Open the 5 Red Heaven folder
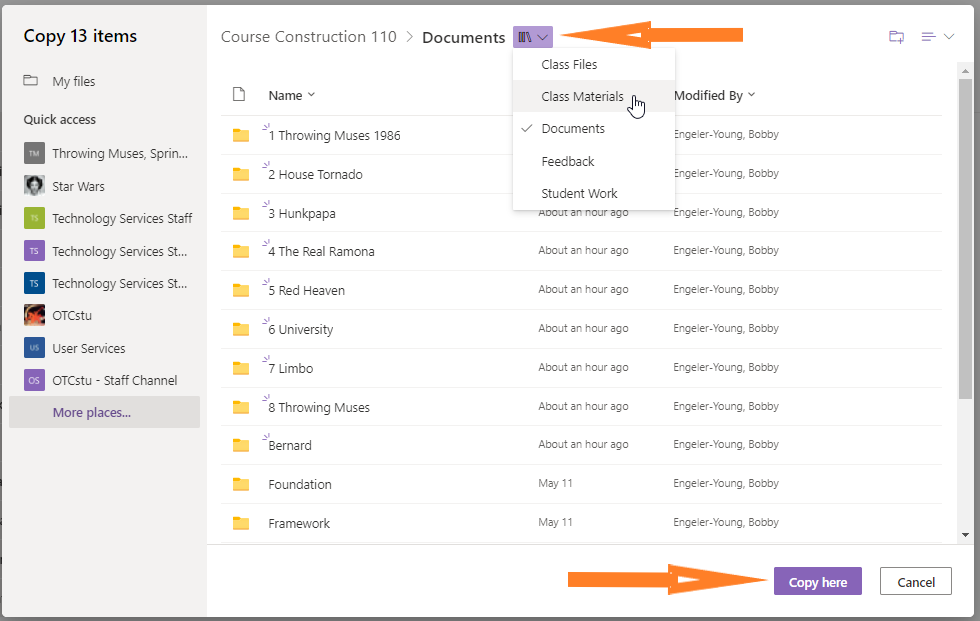Viewport: 980px width, 621px height. tap(306, 290)
